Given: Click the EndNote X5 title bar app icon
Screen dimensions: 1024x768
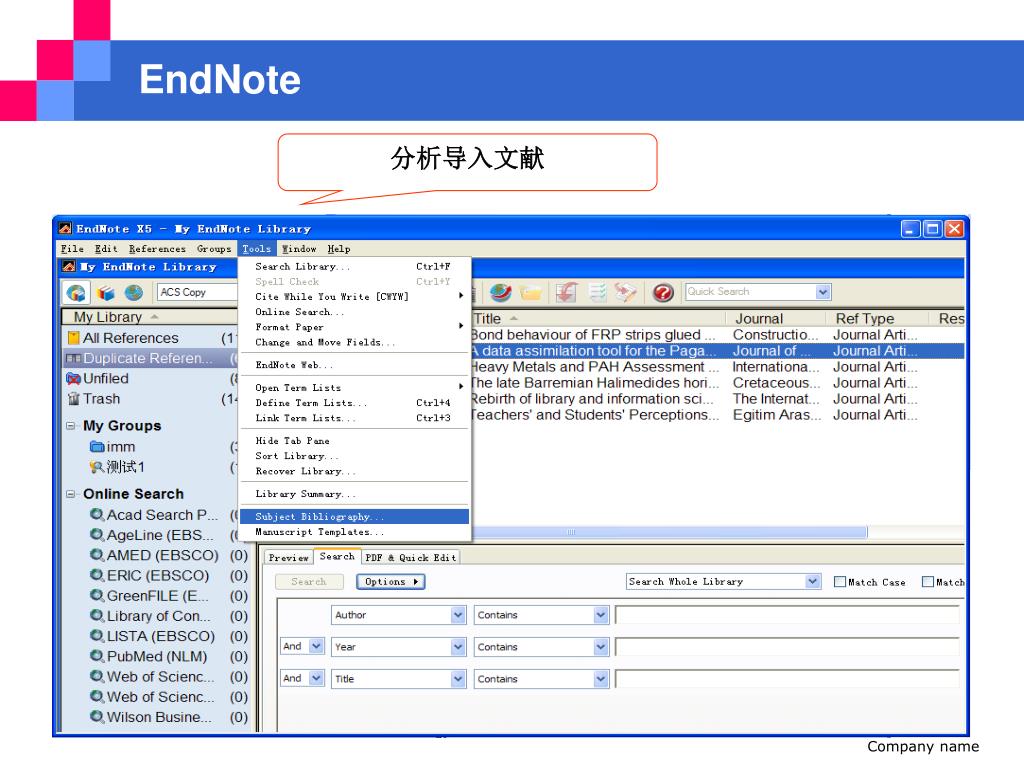Looking at the screenshot, I should 65,229.
